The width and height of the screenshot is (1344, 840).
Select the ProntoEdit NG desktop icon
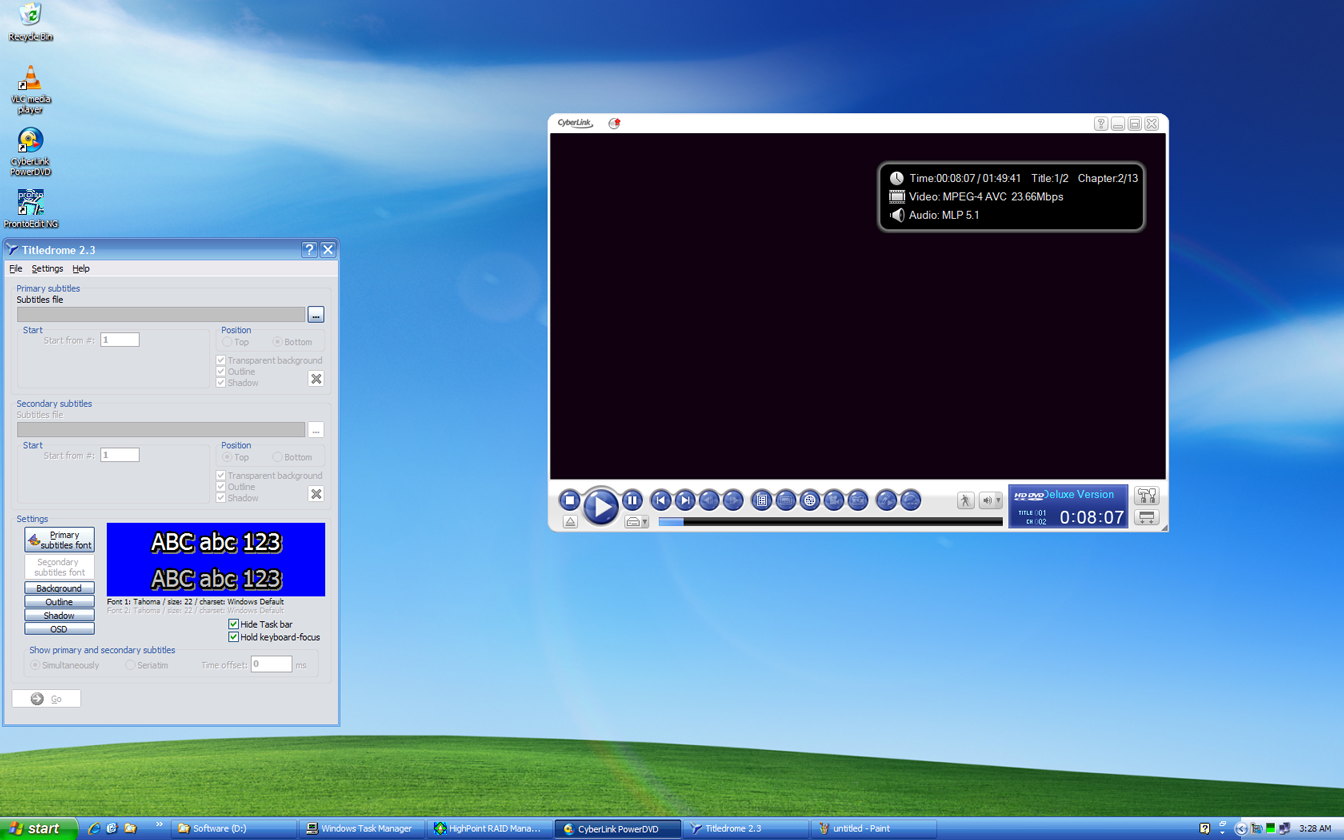coord(31,209)
